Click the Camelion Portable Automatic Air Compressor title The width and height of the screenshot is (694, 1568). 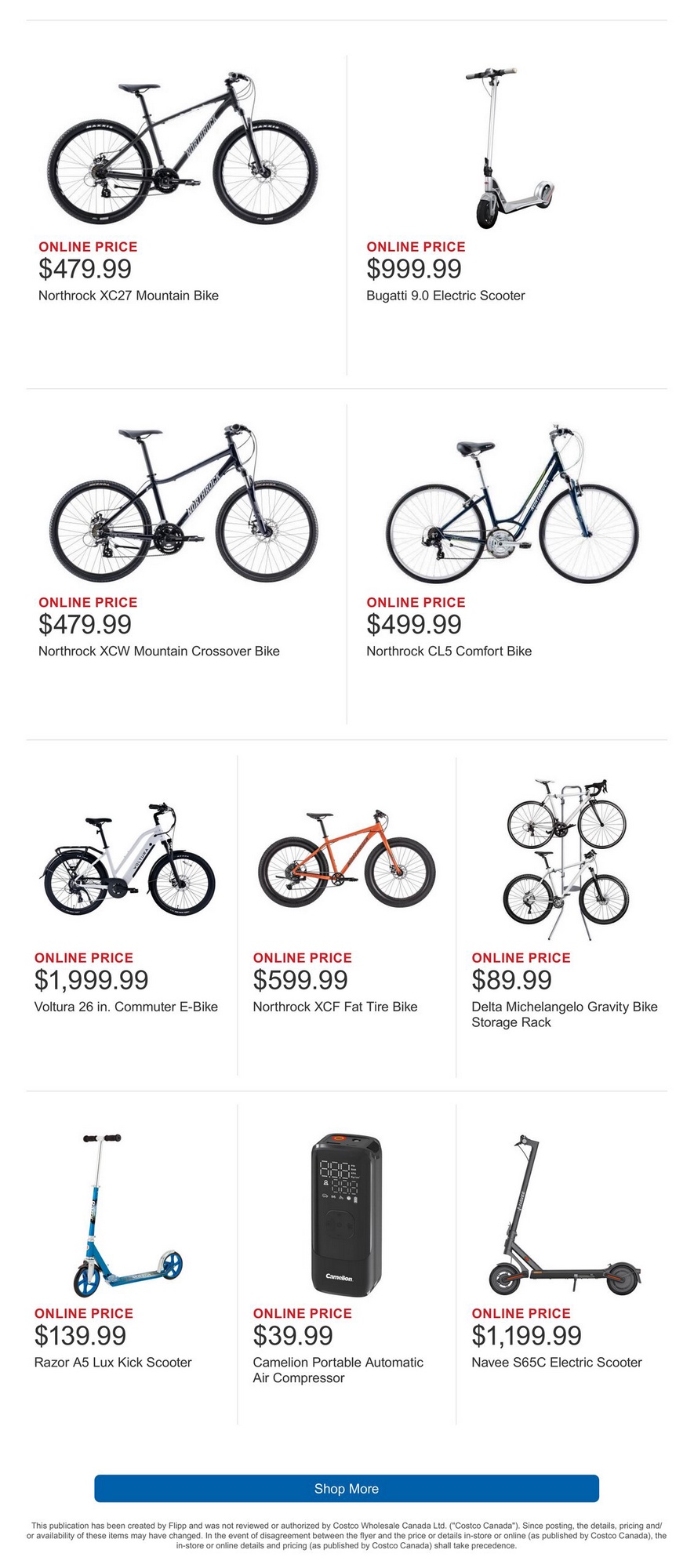click(x=338, y=1370)
